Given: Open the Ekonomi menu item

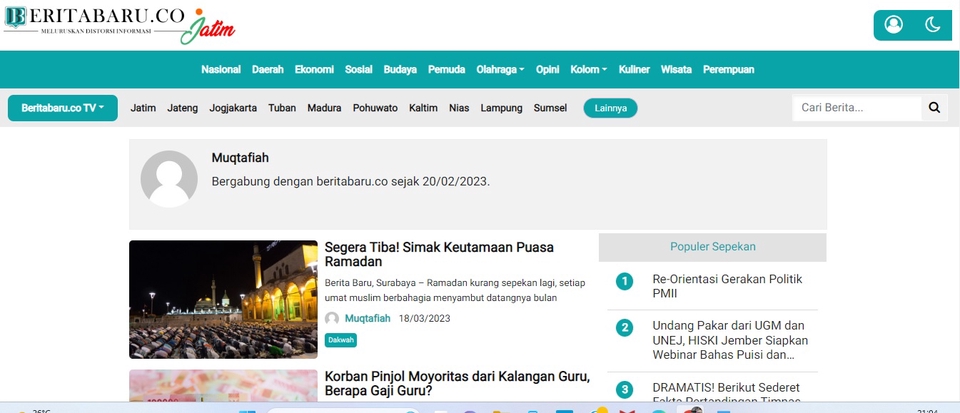Looking at the screenshot, I should (x=314, y=70).
